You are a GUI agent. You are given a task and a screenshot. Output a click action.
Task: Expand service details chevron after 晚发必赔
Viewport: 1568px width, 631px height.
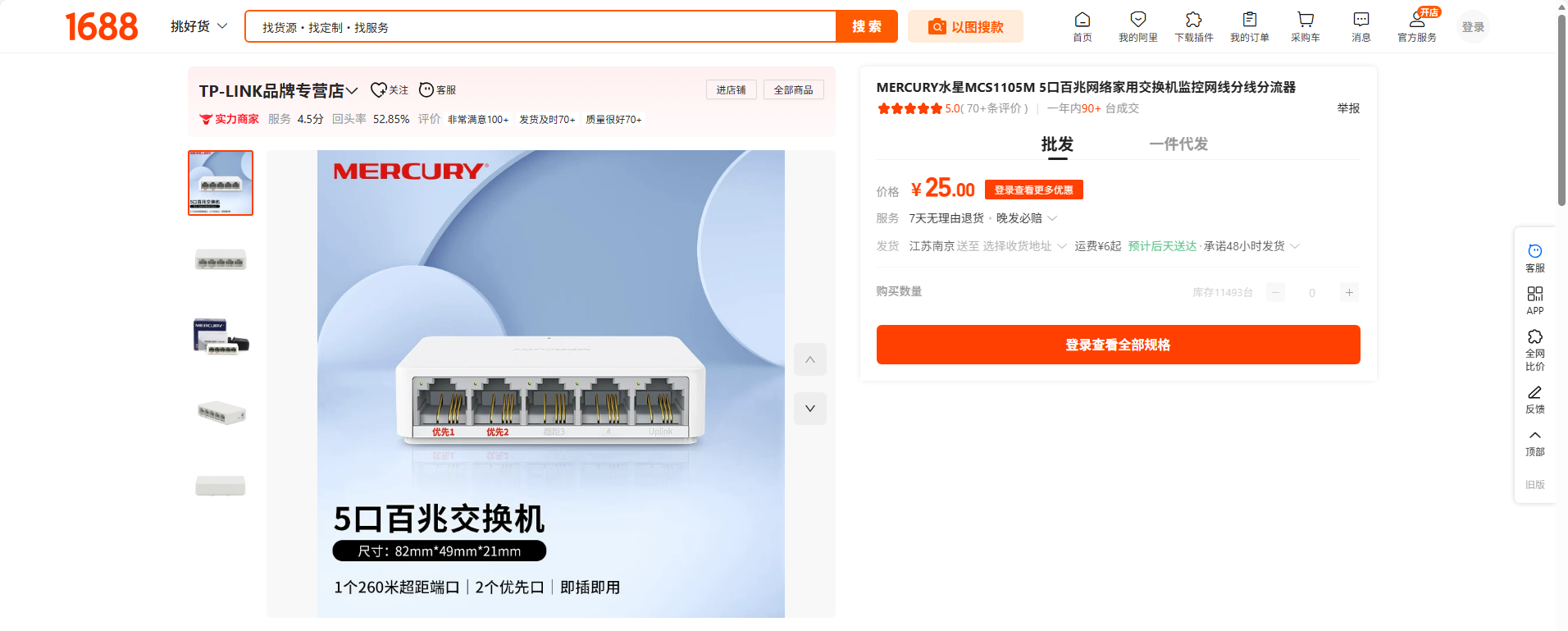(1052, 218)
